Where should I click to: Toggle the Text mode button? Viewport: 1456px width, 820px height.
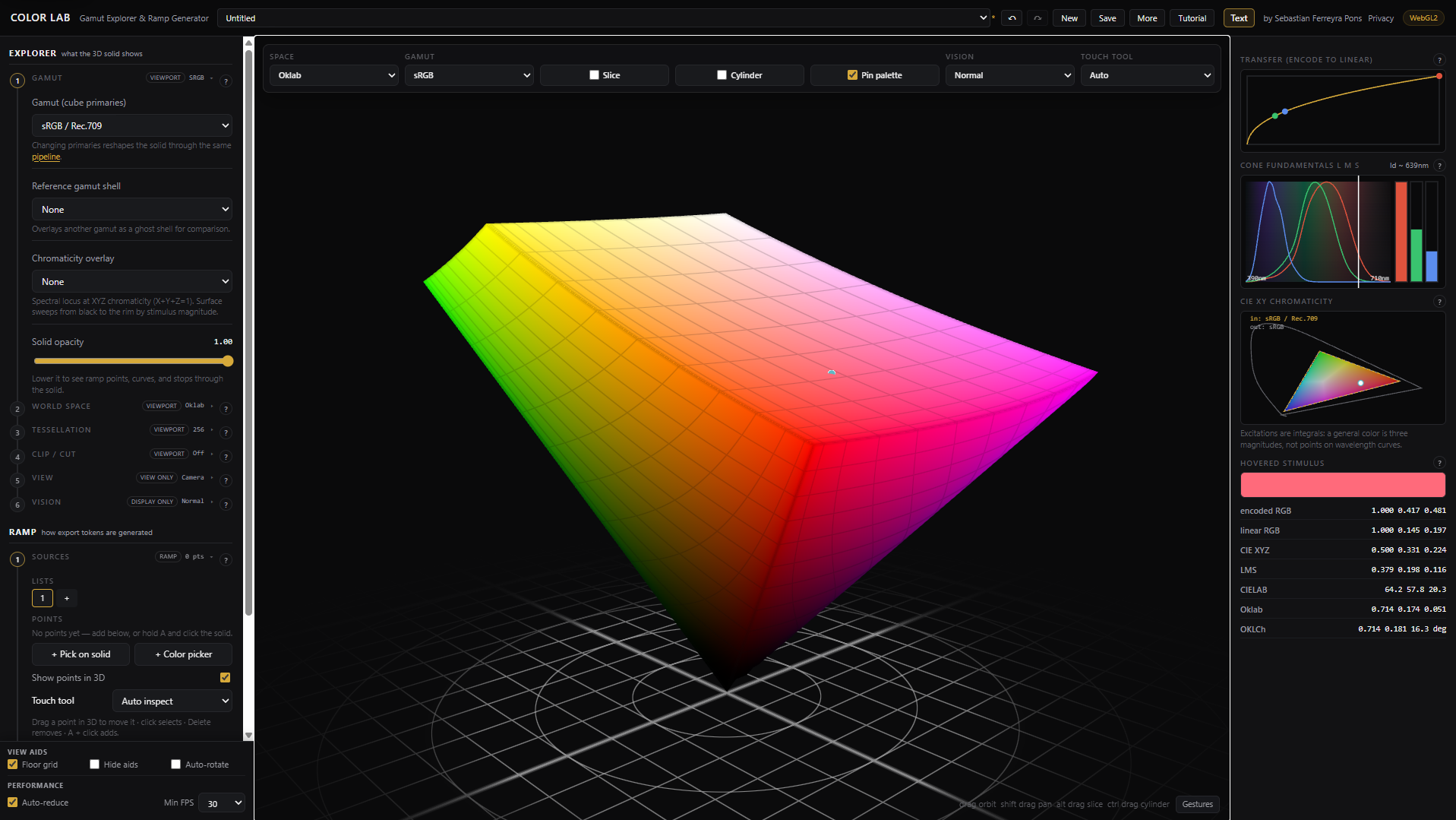1239,18
